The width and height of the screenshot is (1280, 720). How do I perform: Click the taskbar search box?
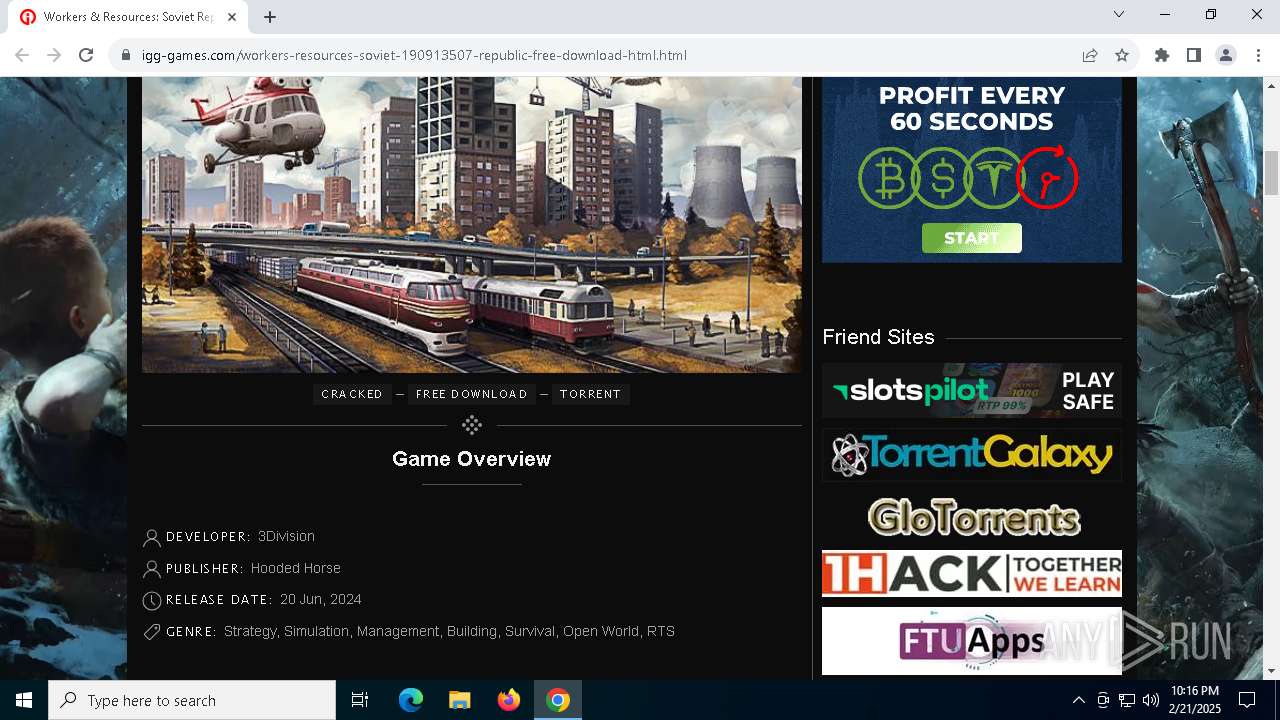pos(192,700)
